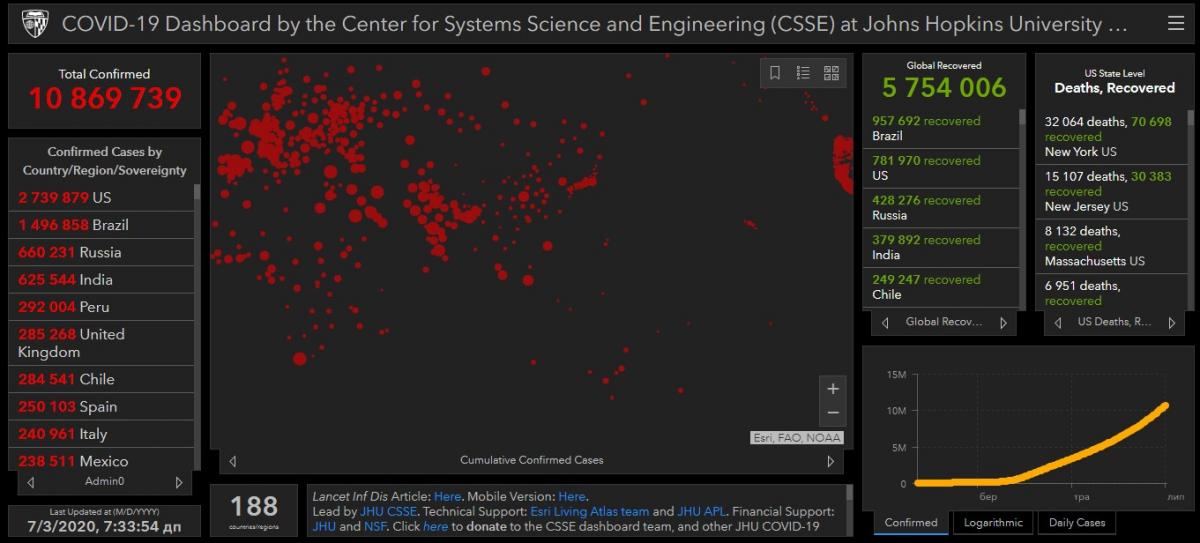1200x543 pixels.
Task: Switch to the Confirmed chart tab
Action: [x=911, y=523]
